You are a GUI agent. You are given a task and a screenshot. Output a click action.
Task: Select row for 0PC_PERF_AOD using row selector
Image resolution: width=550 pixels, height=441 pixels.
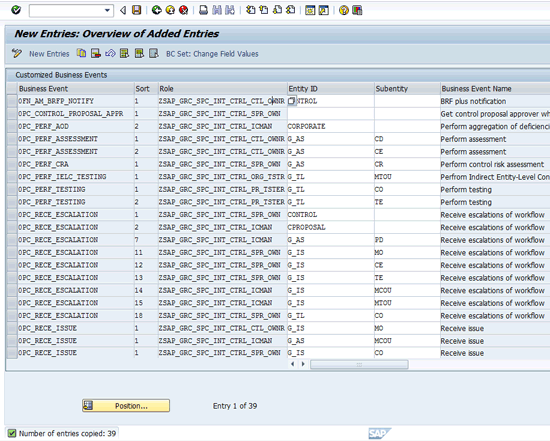click(12, 126)
